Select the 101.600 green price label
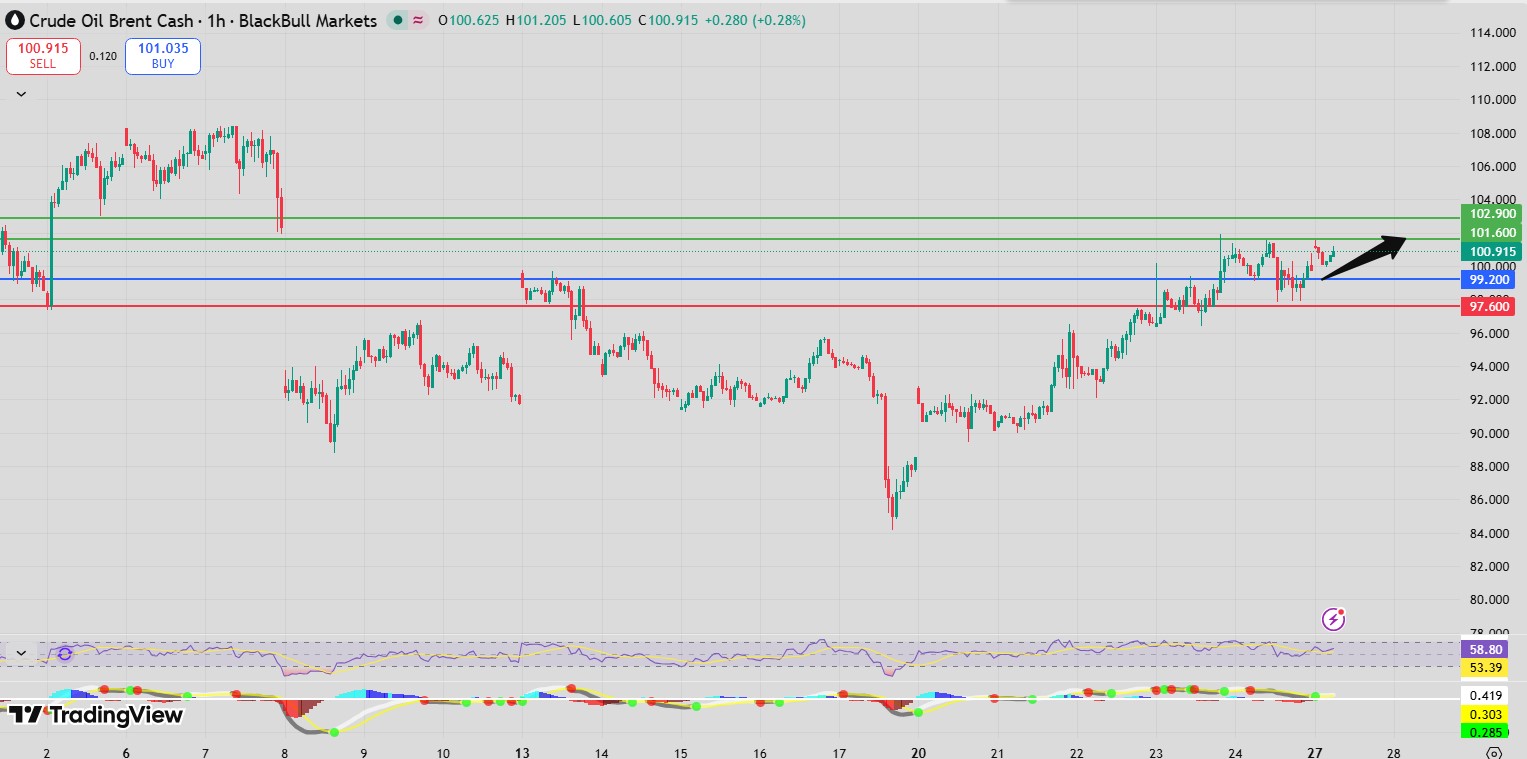The height and width of the screenshot is (759, 1527). tap(1490, 232)
